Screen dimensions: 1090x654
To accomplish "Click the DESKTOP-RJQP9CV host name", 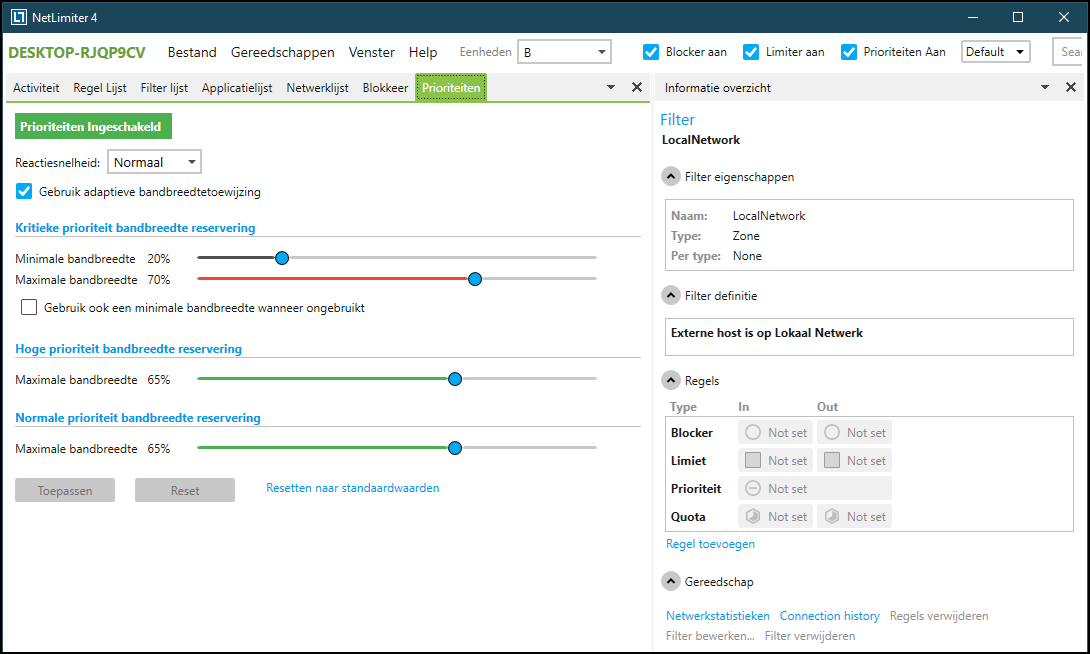I will point(76,53).
